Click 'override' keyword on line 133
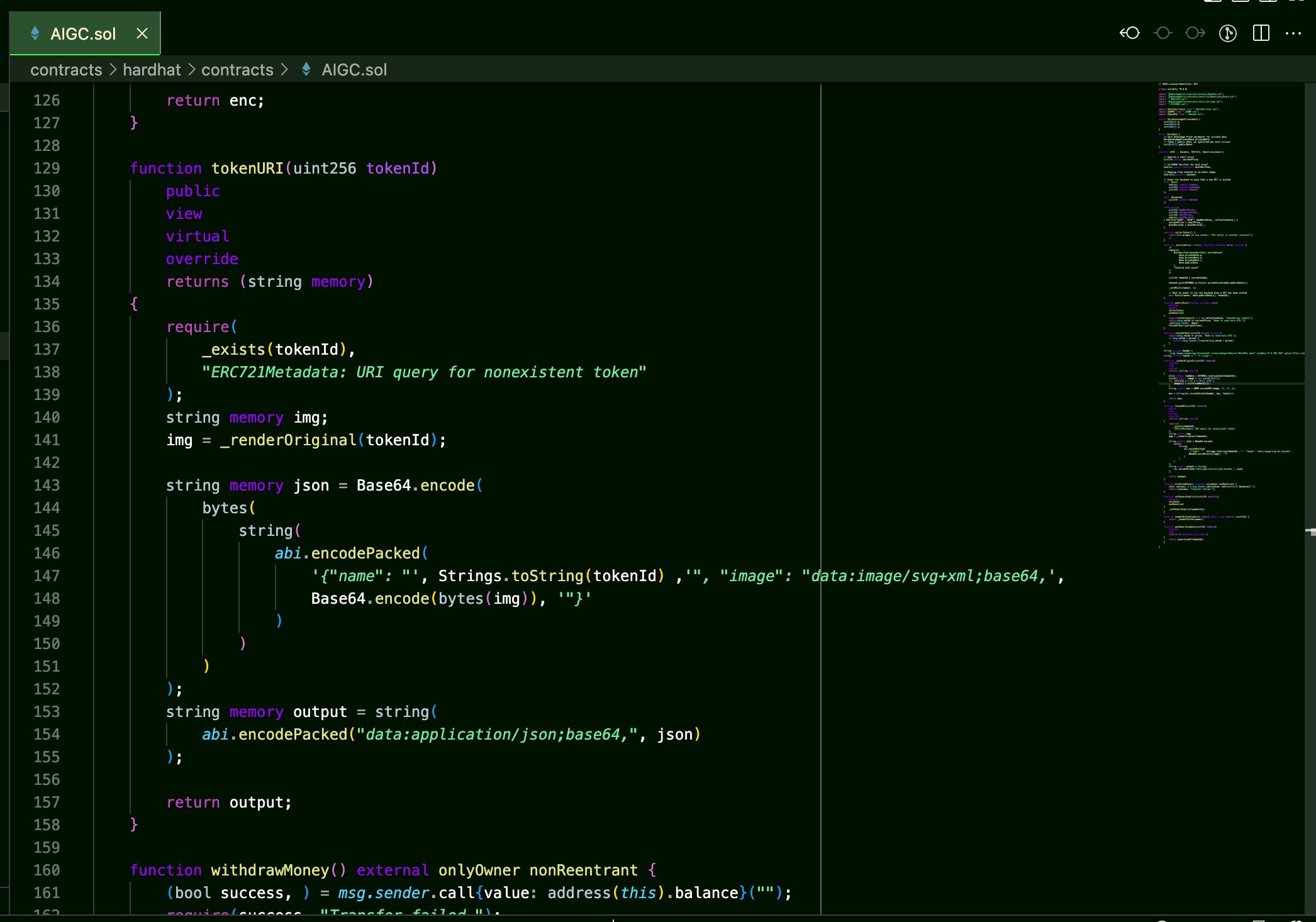Screen dimensions: 1316x922 click(x=203, y=259)
